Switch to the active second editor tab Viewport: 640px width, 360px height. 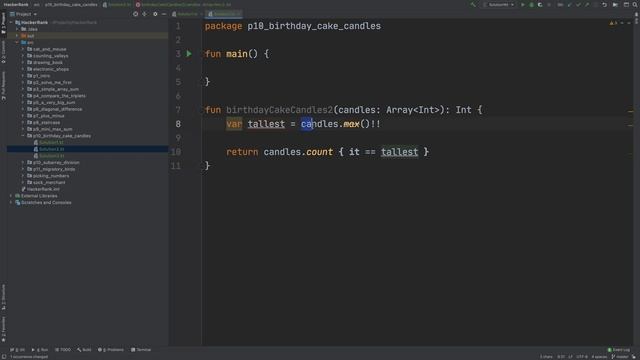224,14
